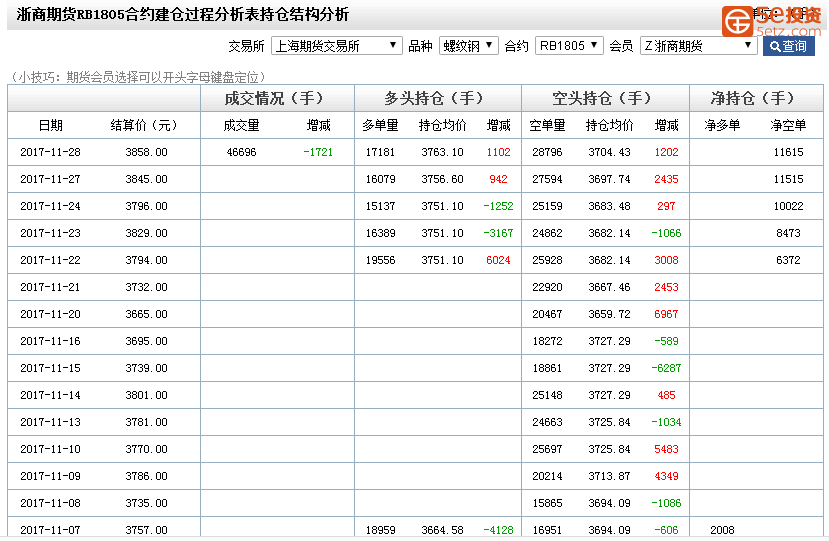Click short change value -6287

(666, 368)
